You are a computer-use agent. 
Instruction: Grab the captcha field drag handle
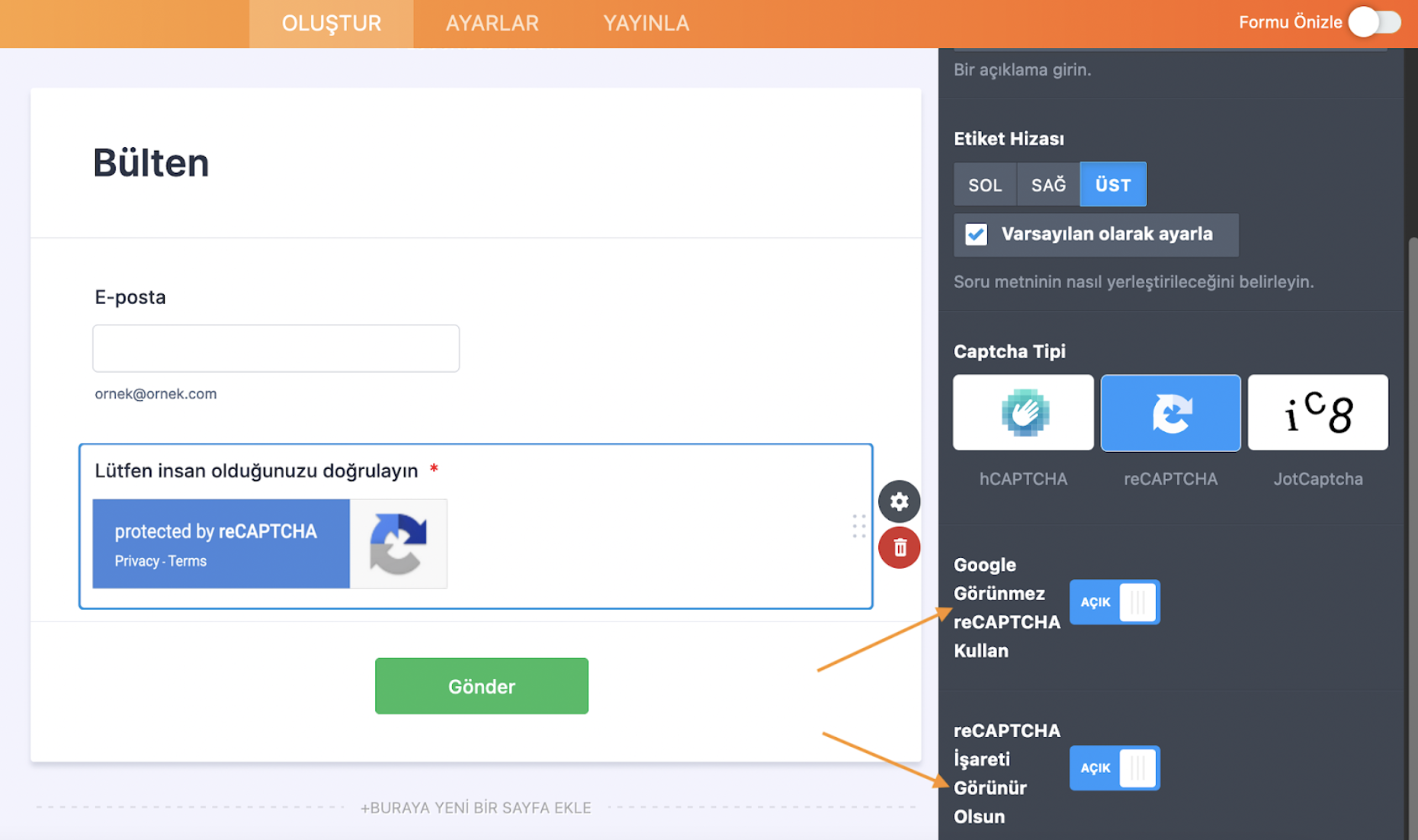tap(859, 526)
